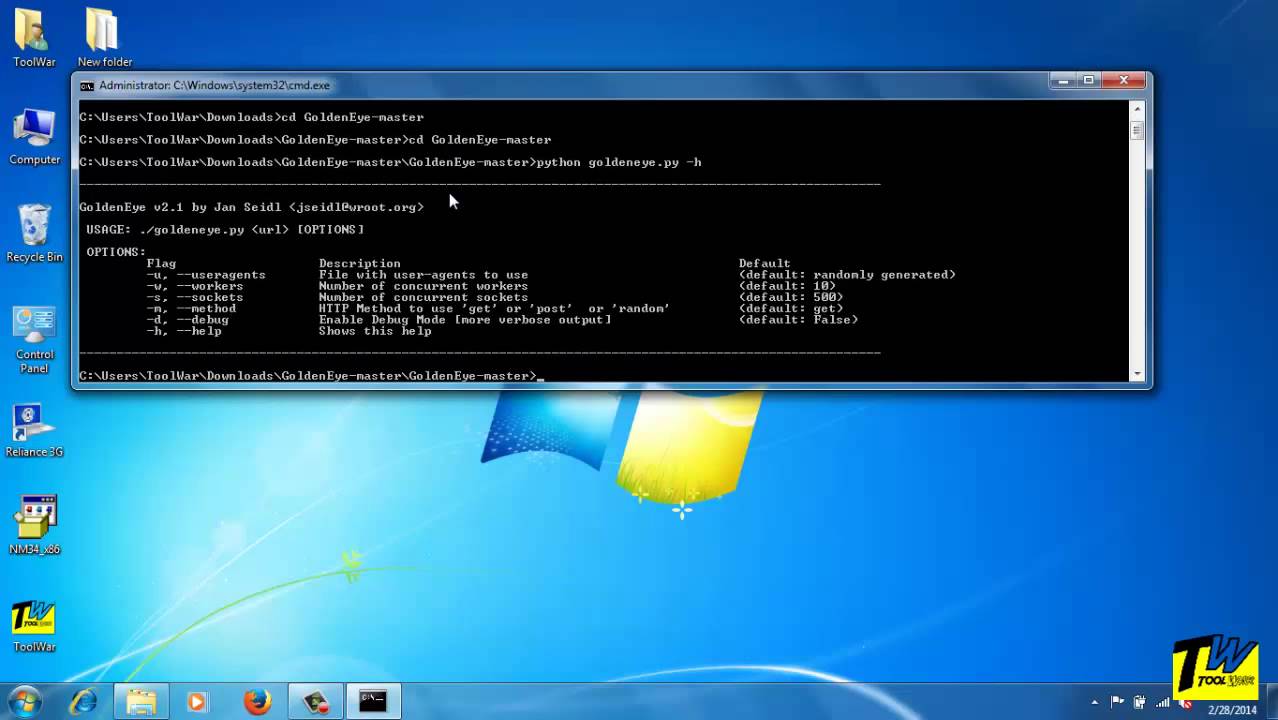Click the volume speaker tray icon

[1183, 702]
